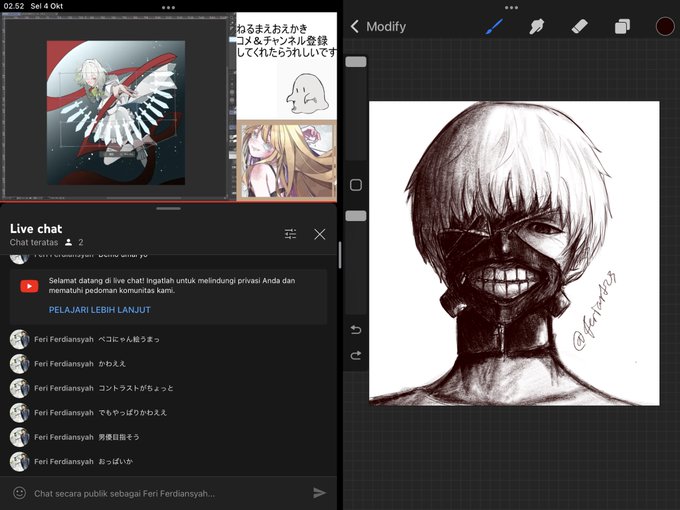Open the emoji picker in chat
The image size is (680, 510).
point(20,493)
